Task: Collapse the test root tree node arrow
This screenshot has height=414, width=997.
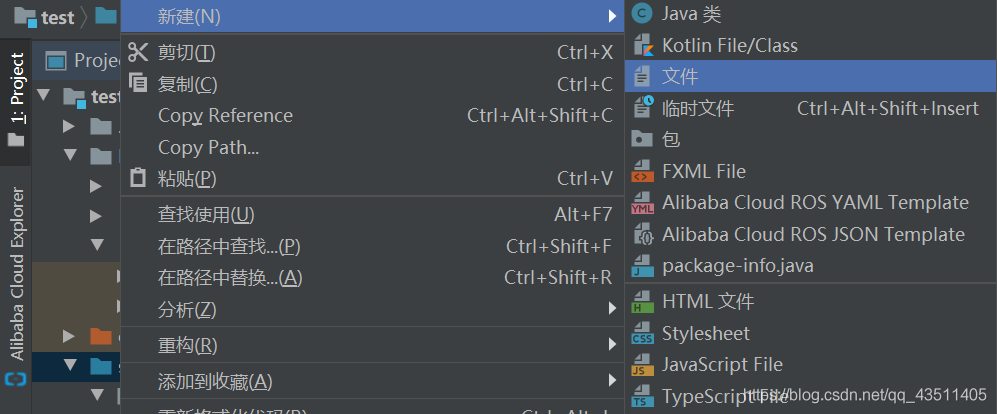Action: click(44, 96)
